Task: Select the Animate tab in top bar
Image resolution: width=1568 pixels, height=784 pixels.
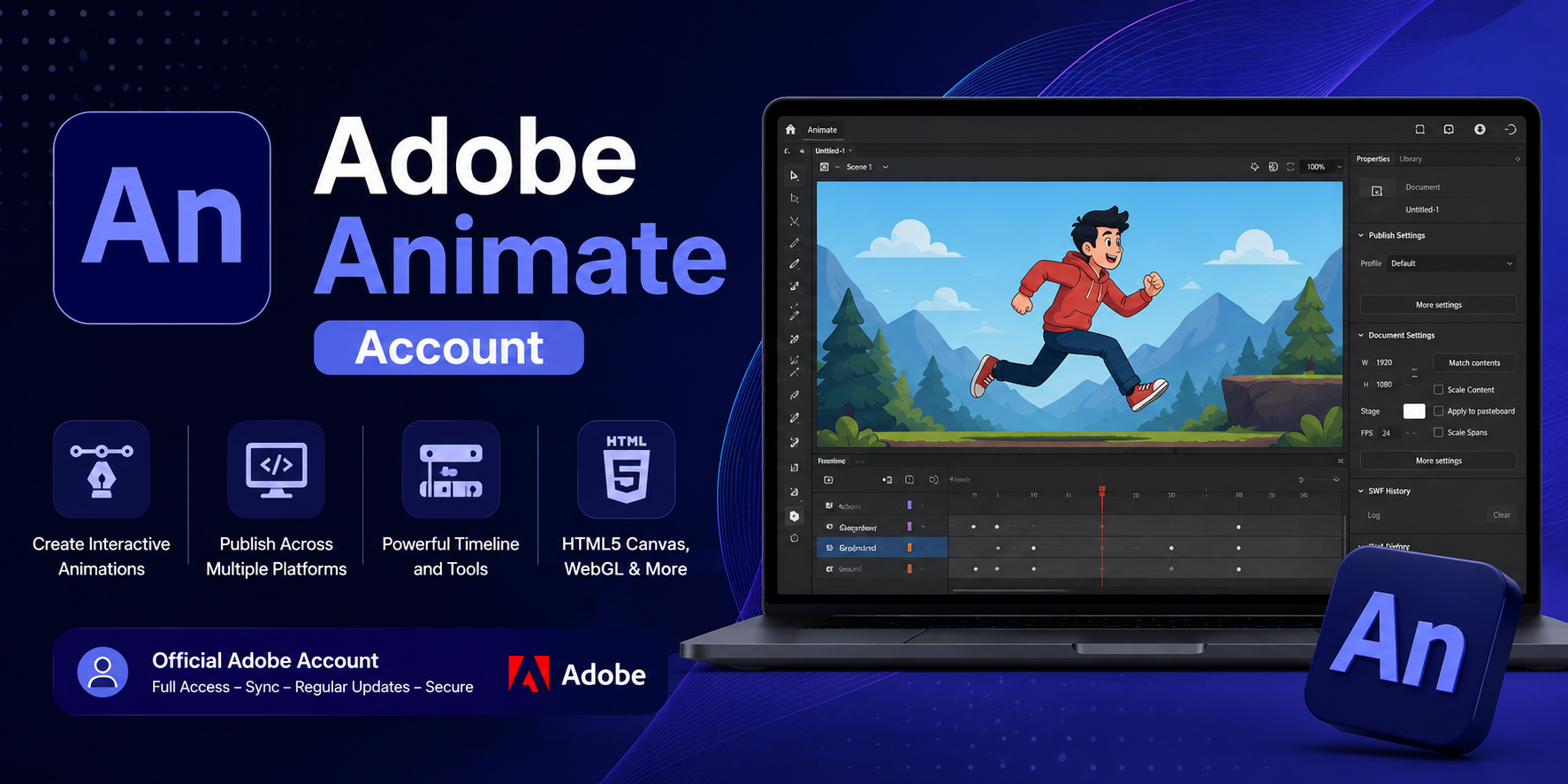Action: (x=822, y=130)
